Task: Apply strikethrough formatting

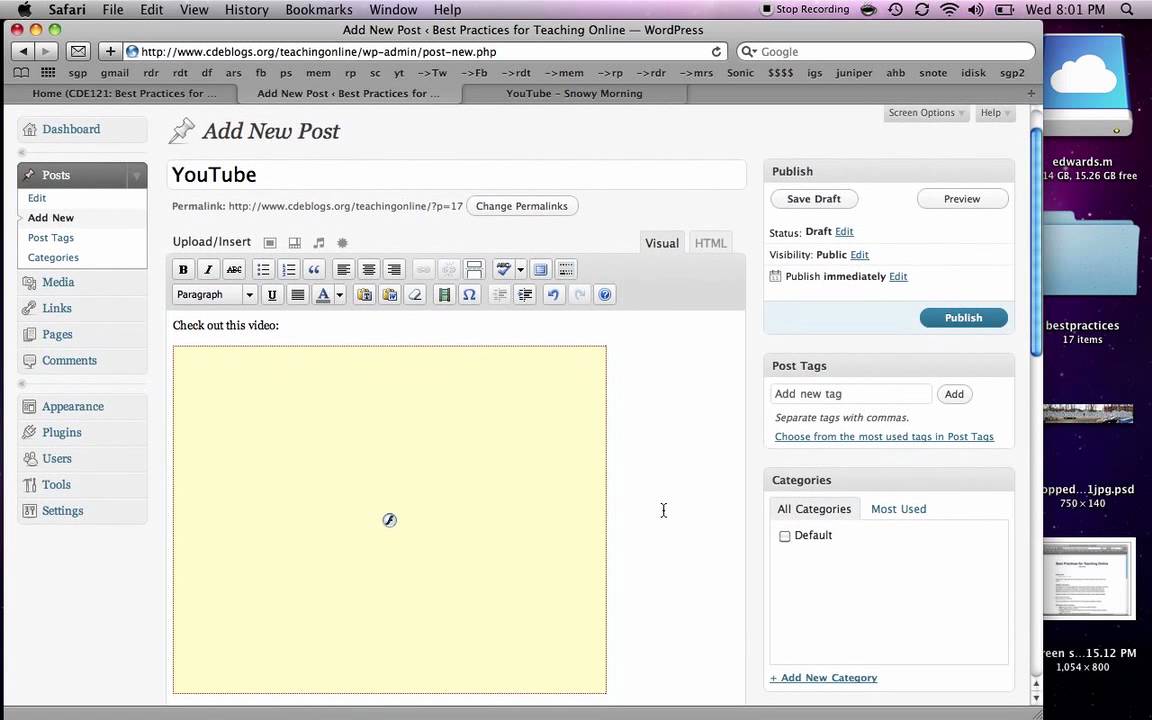Action: coord(234,270)
